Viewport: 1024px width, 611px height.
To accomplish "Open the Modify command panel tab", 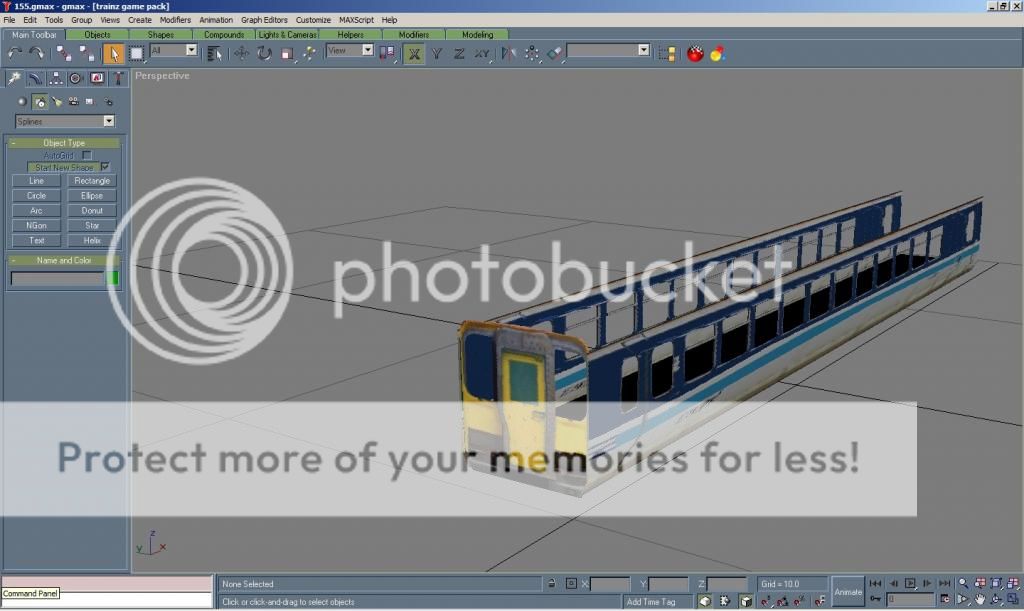I will pos(35,78).
